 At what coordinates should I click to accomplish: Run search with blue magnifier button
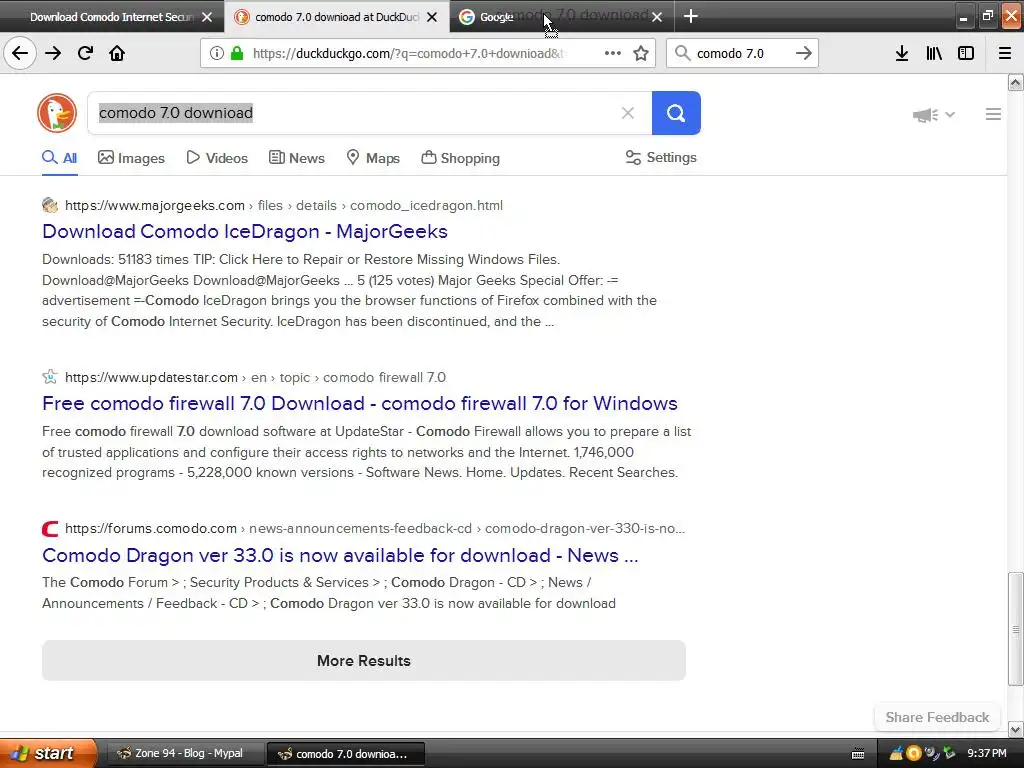point(676,113)
